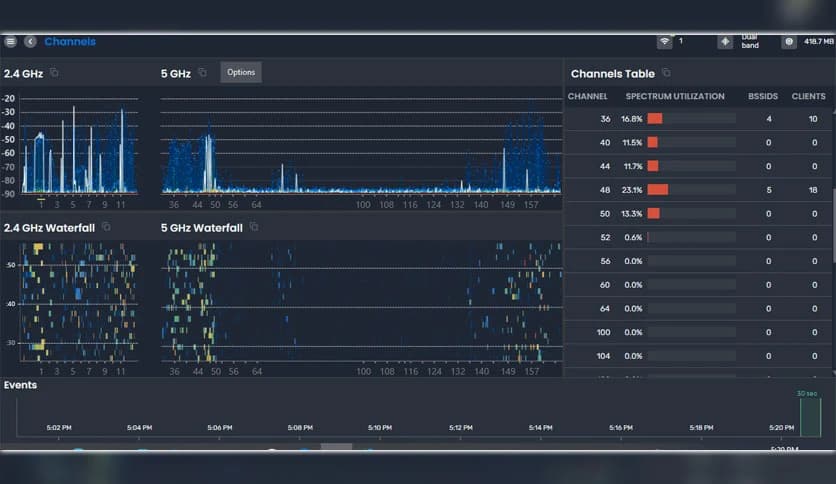The width and height of the screenshot is (836, 484).
Task: Copy the 5 GHz Waterfall chart
Action: [x=254, y=227]
